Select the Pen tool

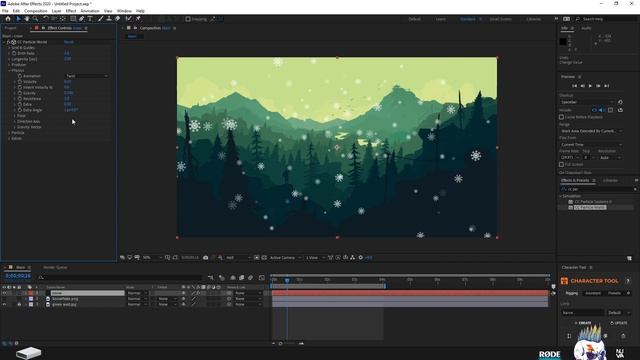click(x=82, y=19)
